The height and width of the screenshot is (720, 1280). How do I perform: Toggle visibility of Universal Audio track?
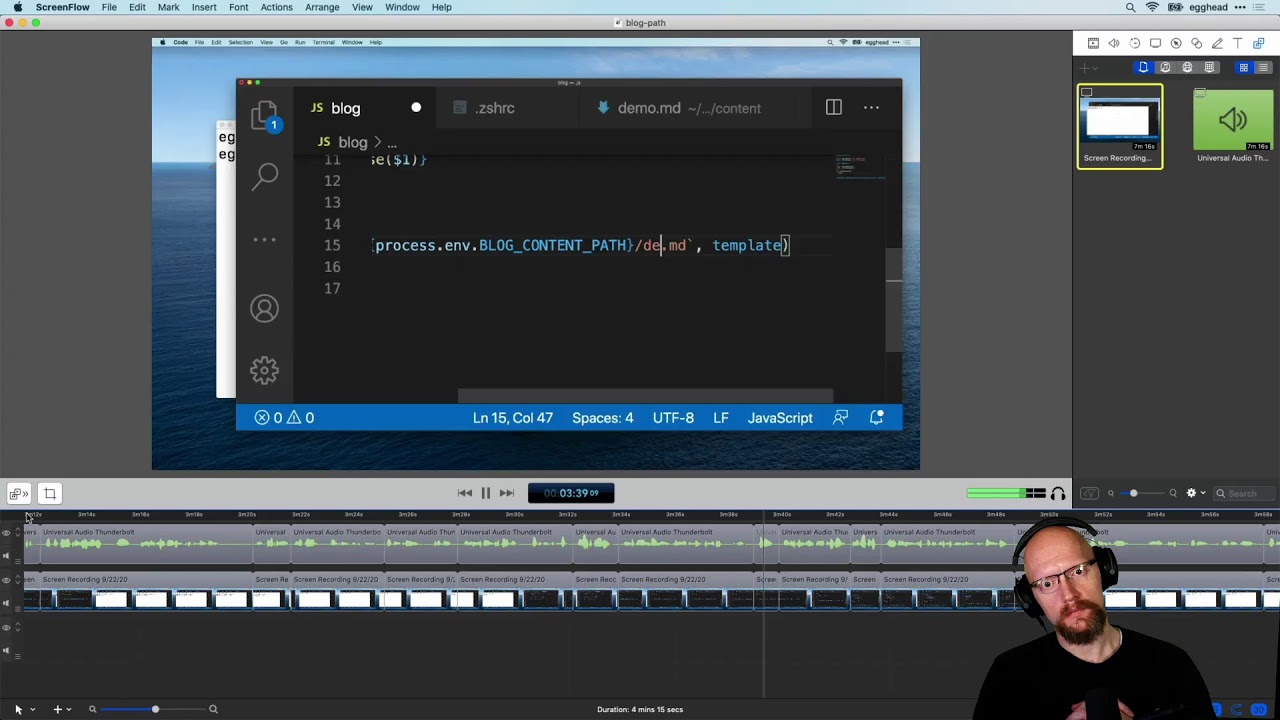tap(6, 532)
